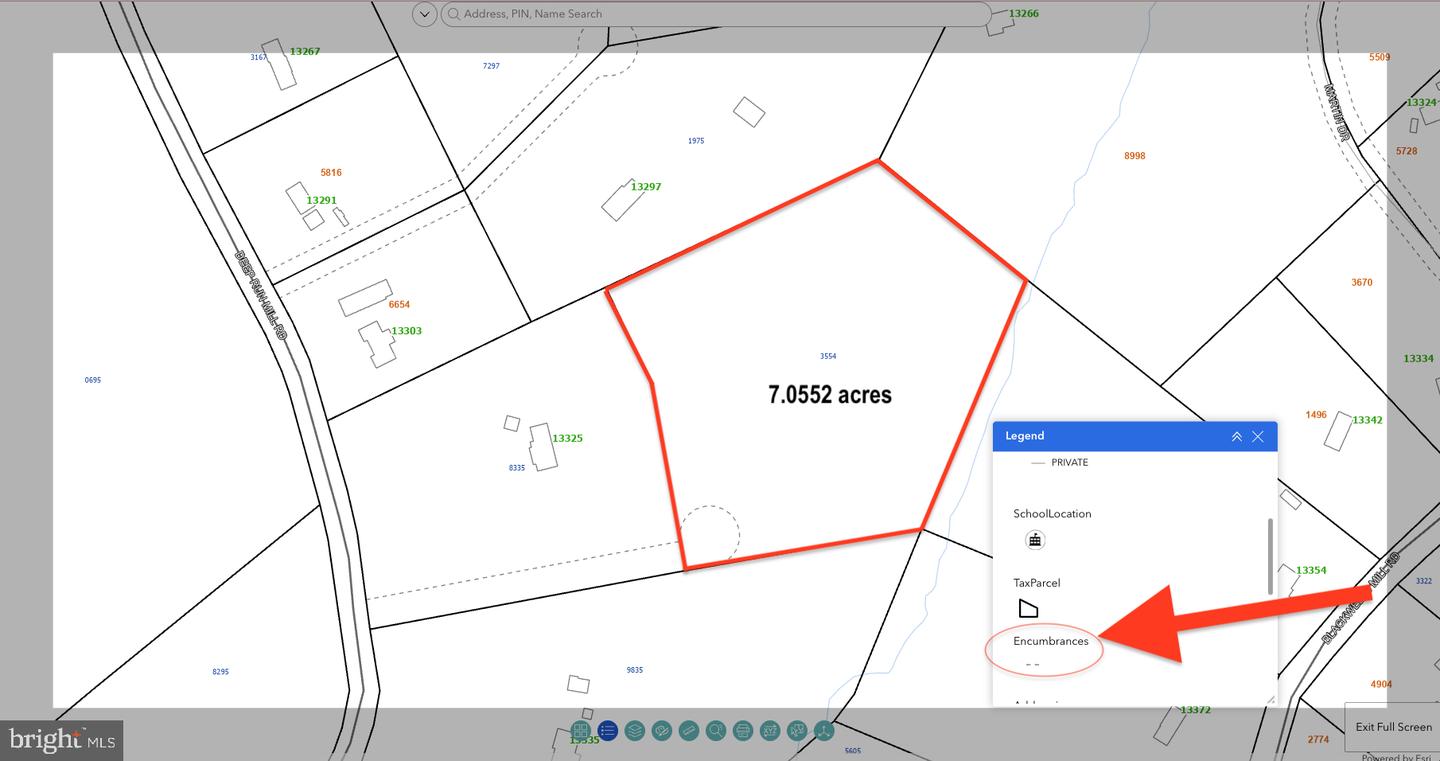Click the Bright MLS logo
The image size is (1440, 761).
click(62, 739)
